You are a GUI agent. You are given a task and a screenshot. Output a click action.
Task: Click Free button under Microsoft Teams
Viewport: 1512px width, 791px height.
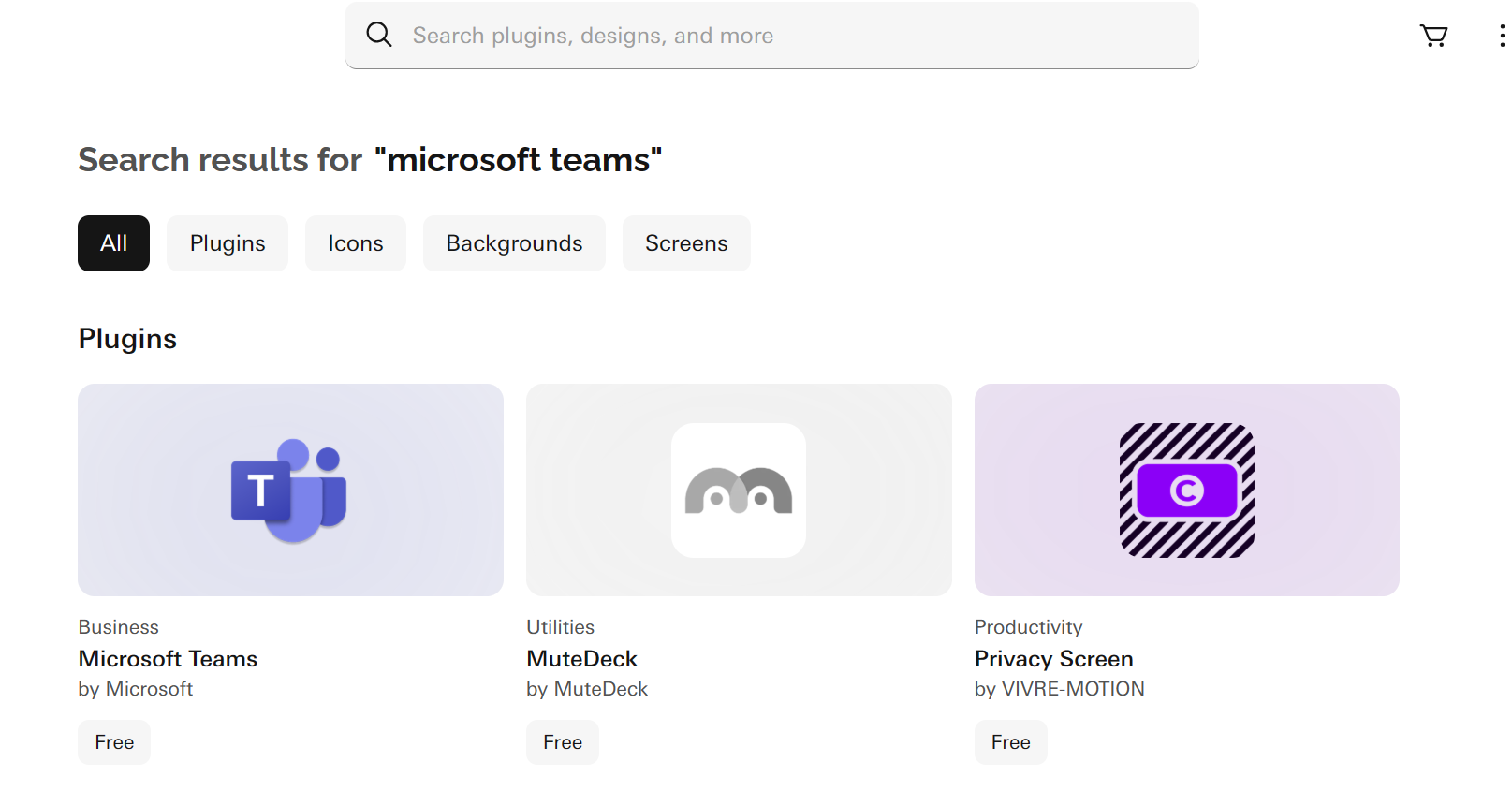pos(114,742)
